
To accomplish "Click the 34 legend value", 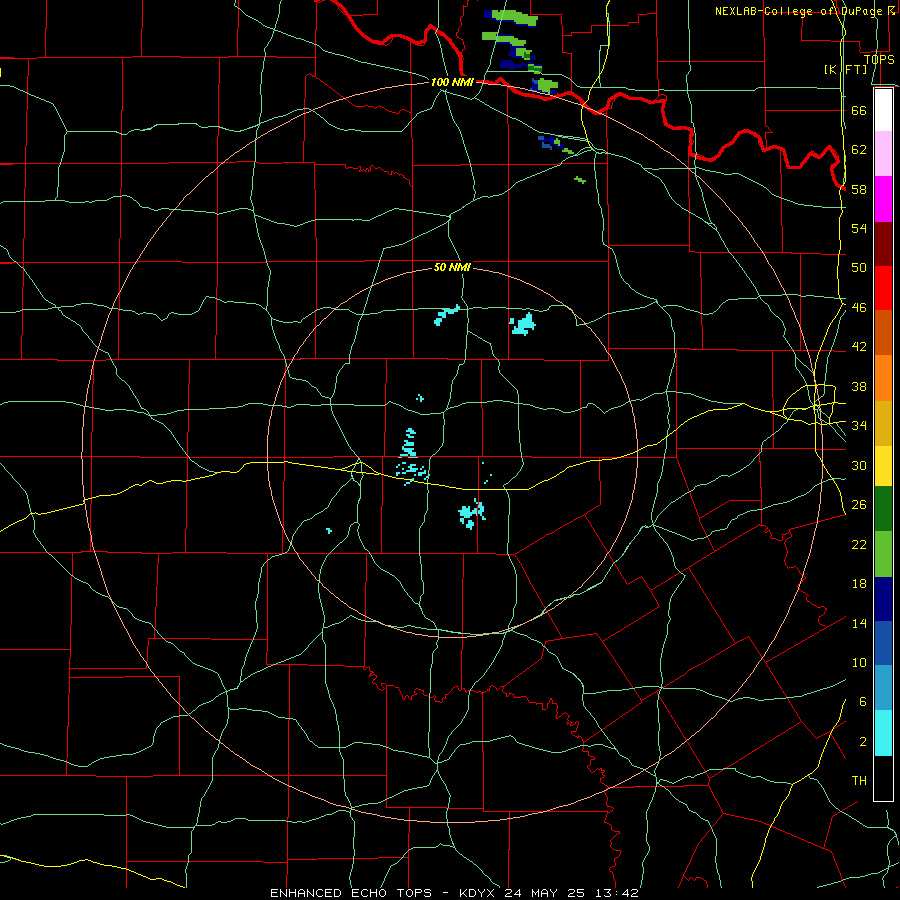I will coord(859,426).
